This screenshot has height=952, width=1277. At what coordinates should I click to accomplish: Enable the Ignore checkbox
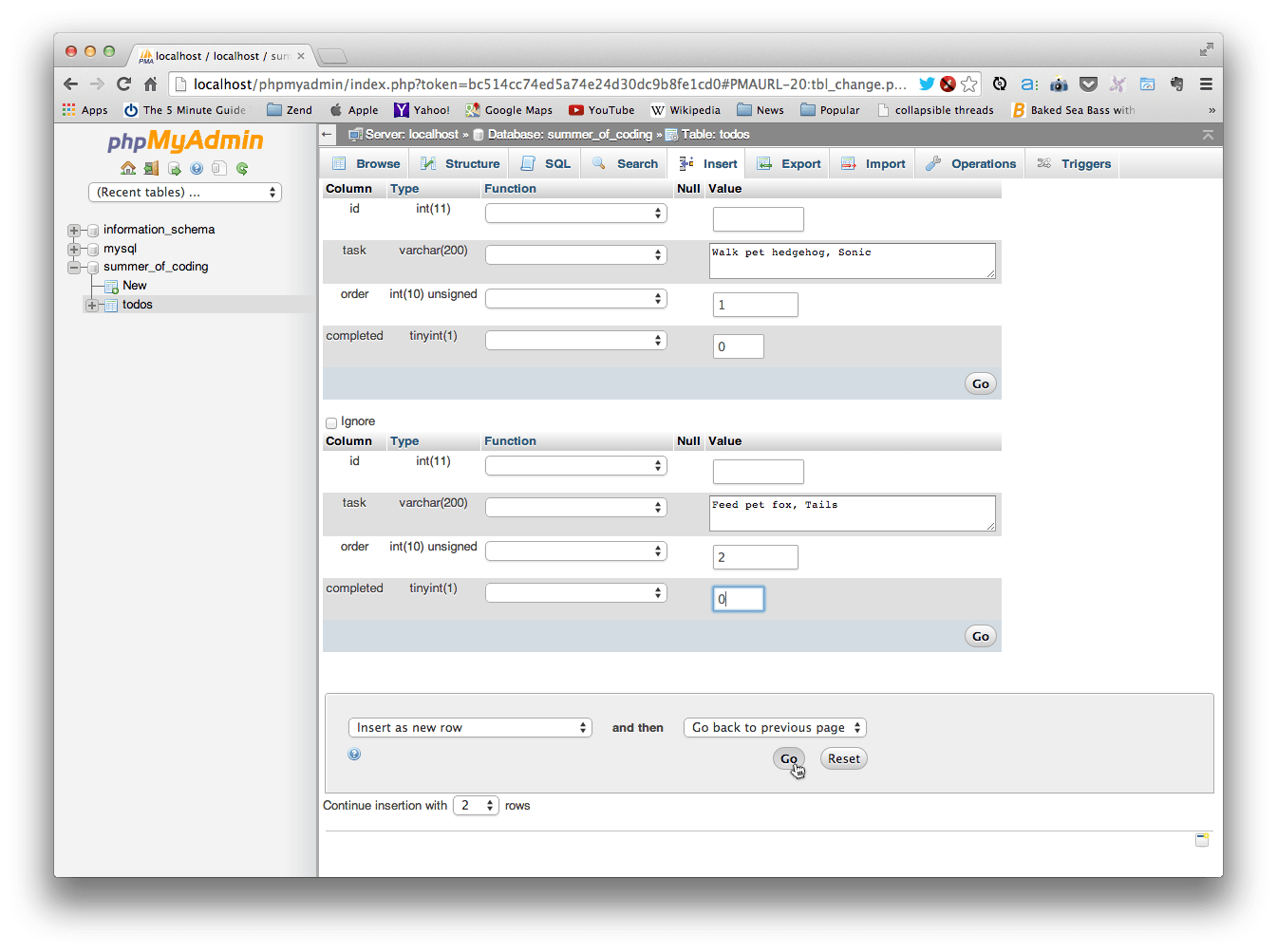(331, 422)
